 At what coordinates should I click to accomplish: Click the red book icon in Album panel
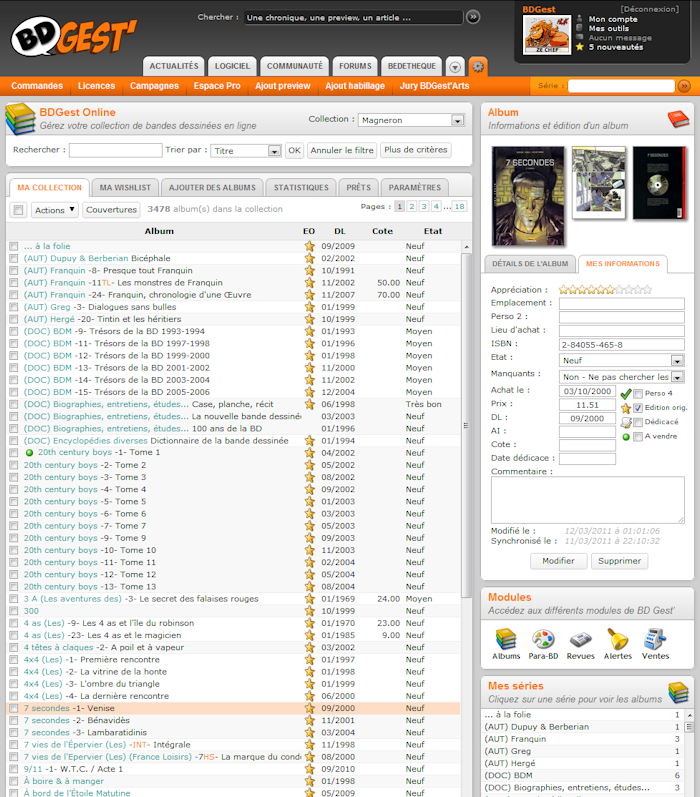coord(678,119)
